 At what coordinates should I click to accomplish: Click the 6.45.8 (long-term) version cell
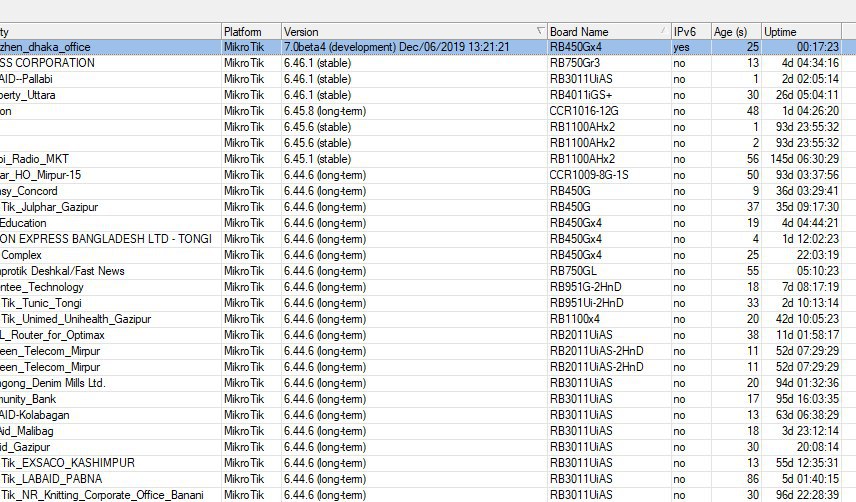[414, 111]
